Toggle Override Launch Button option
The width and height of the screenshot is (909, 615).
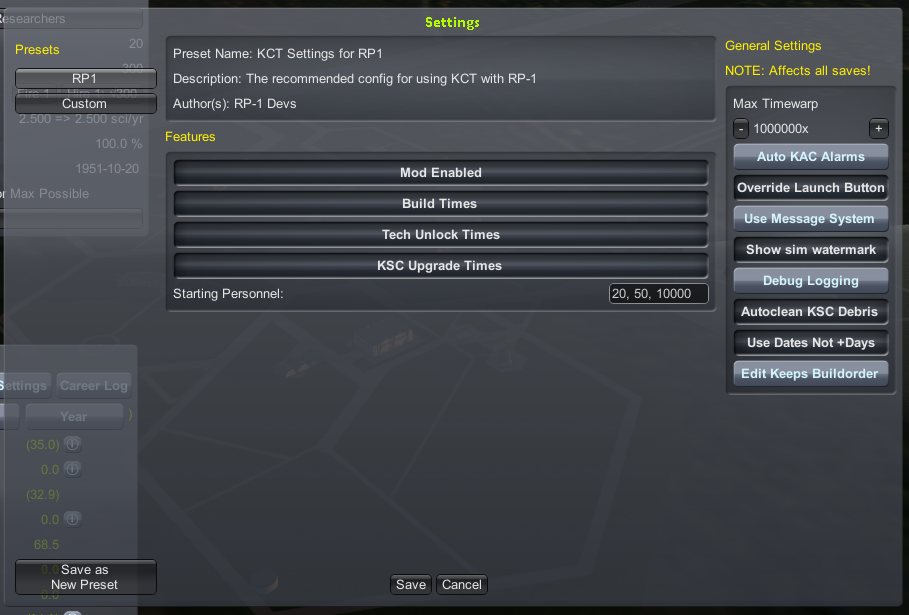[x=810, y=188]
